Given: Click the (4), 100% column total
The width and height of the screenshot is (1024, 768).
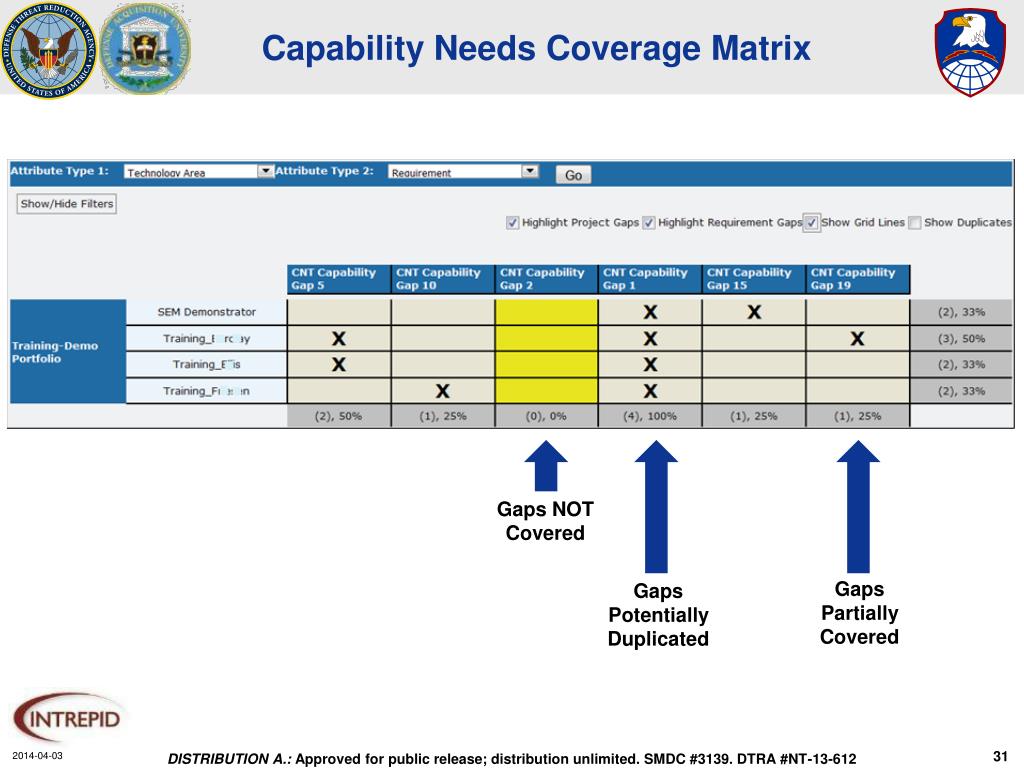Looking at the screenshot, I should point(650,415).
